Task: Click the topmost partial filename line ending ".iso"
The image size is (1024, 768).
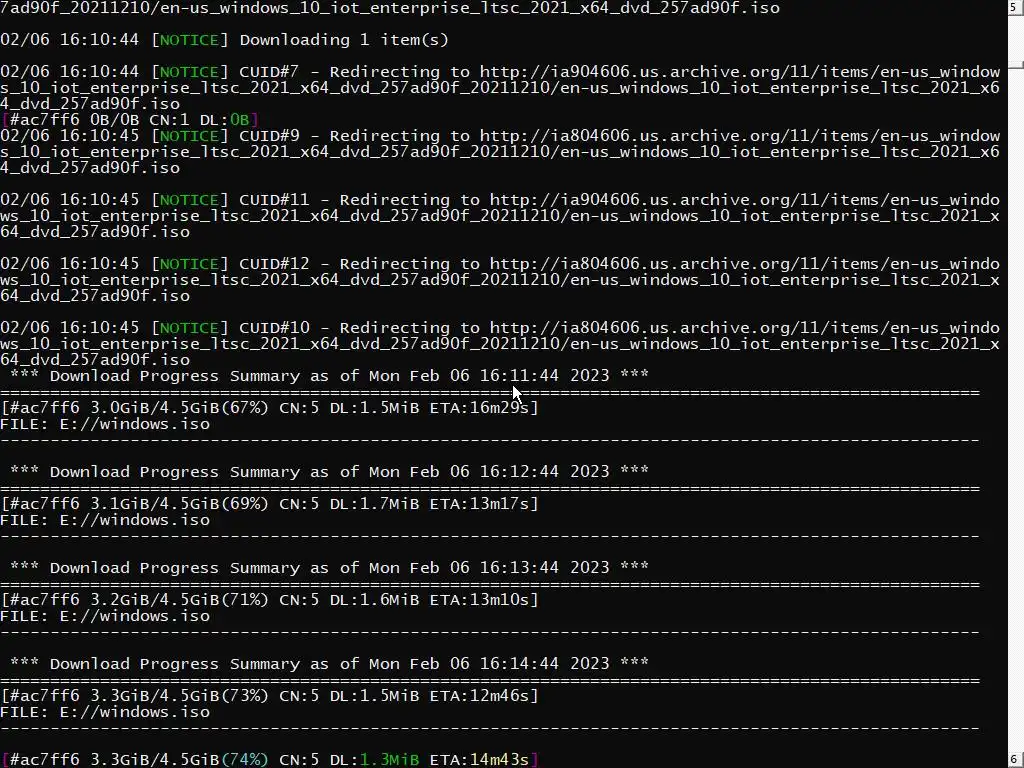Action: click(390, 8)
